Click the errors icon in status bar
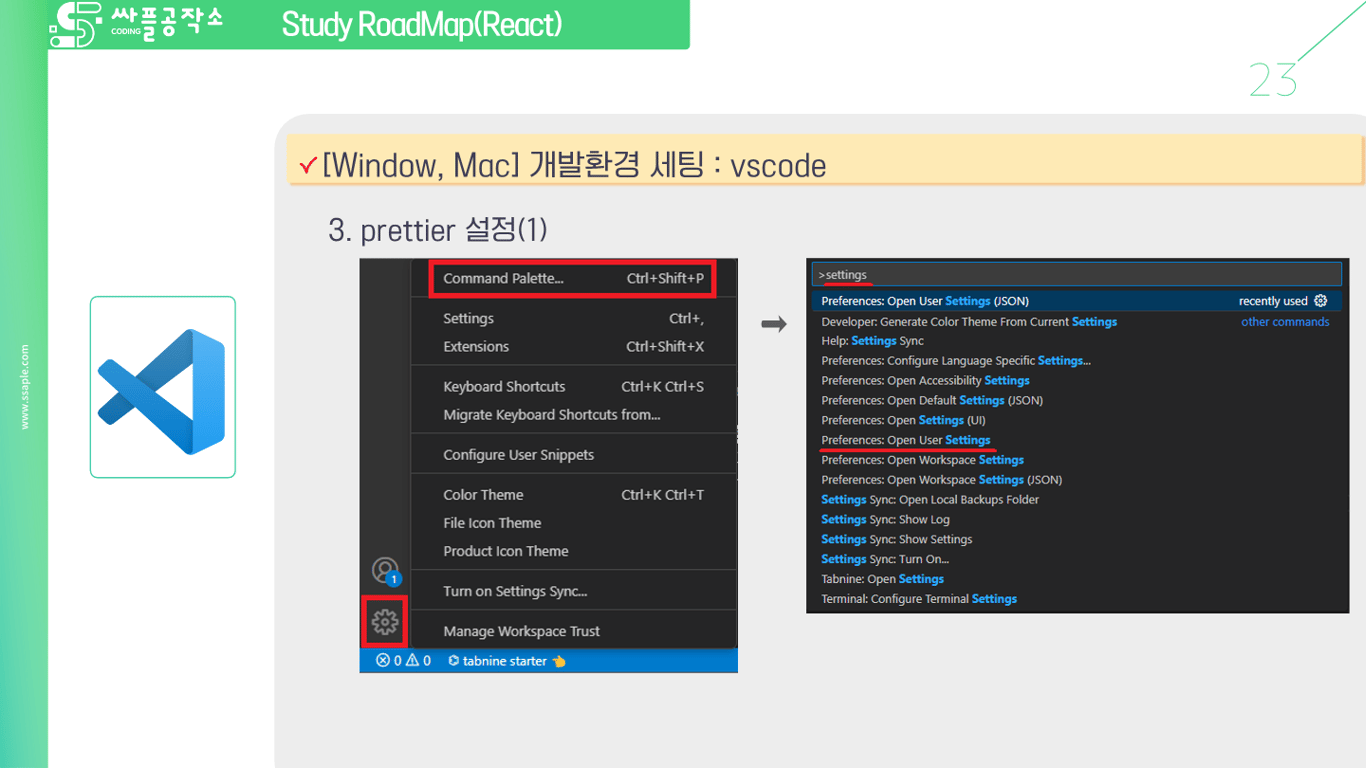Image resolution: width=1366 pixels, height=768 pixels. tap(383, 661)
